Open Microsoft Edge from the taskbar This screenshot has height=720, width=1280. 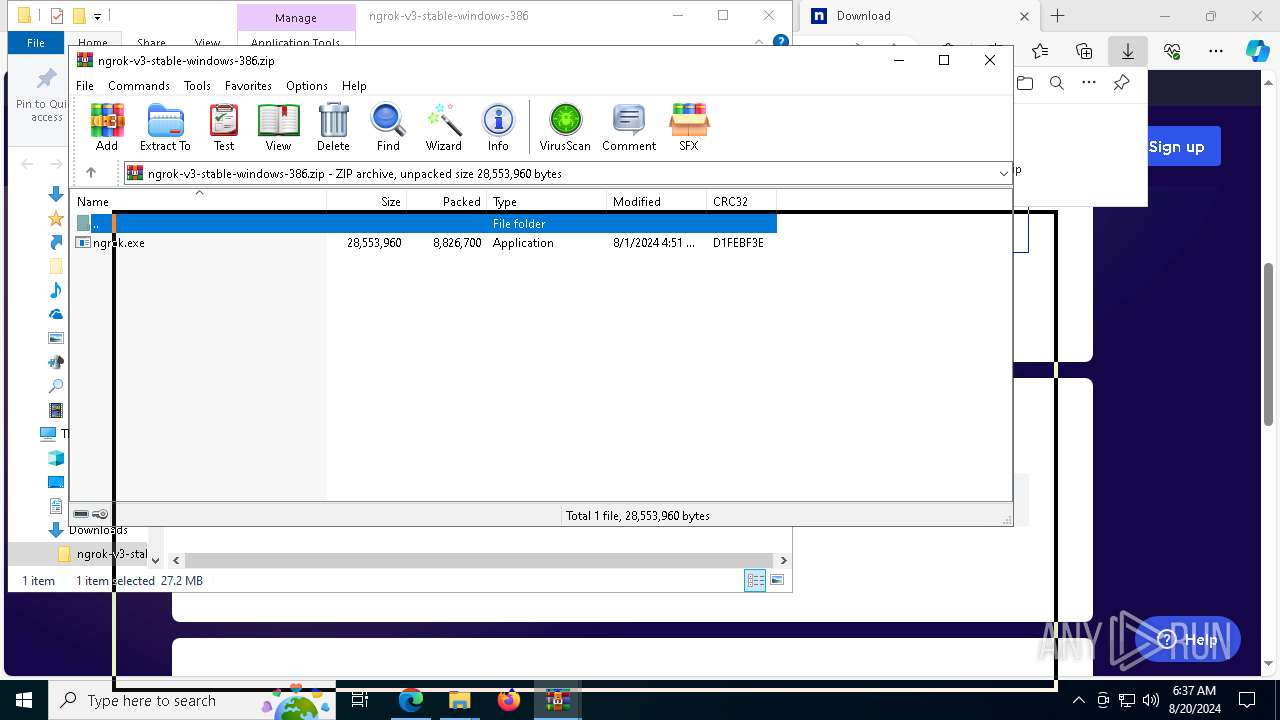[411, 700]
